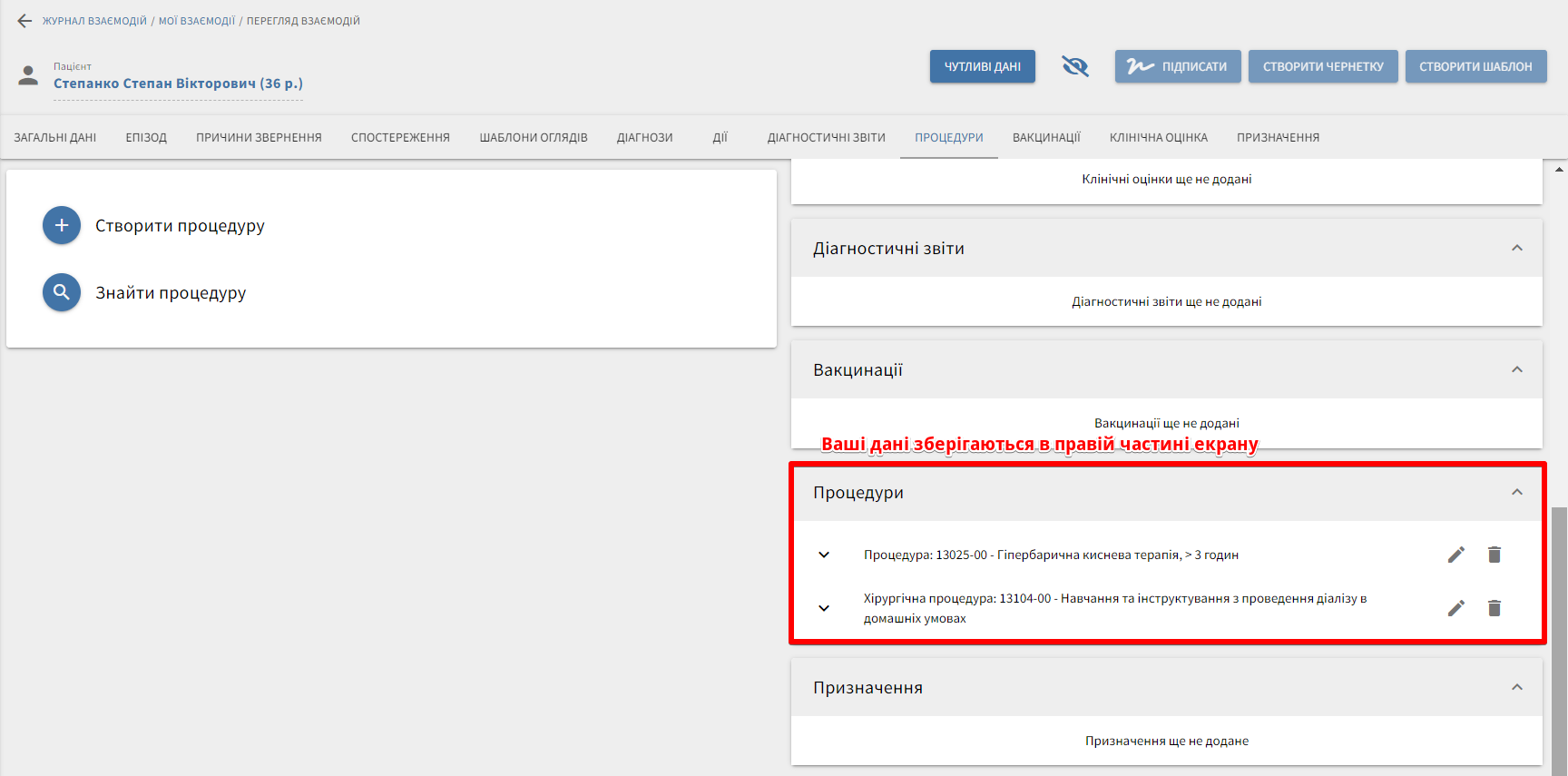
Task: Delete surgical procedure 13104-00 trash icon
Action: click(x=1494, y=608)
